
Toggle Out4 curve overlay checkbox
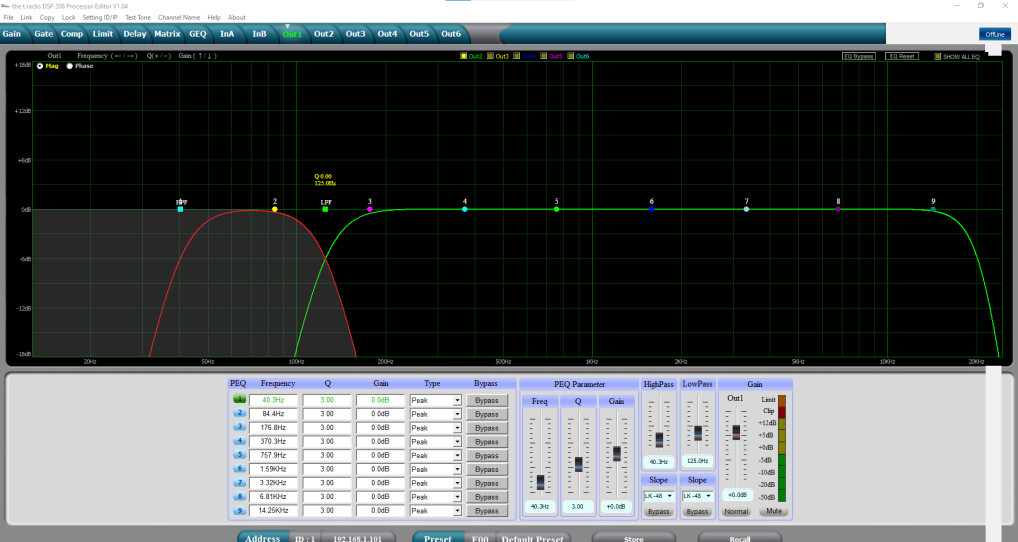pyautogui.click(x=517, y=56)
